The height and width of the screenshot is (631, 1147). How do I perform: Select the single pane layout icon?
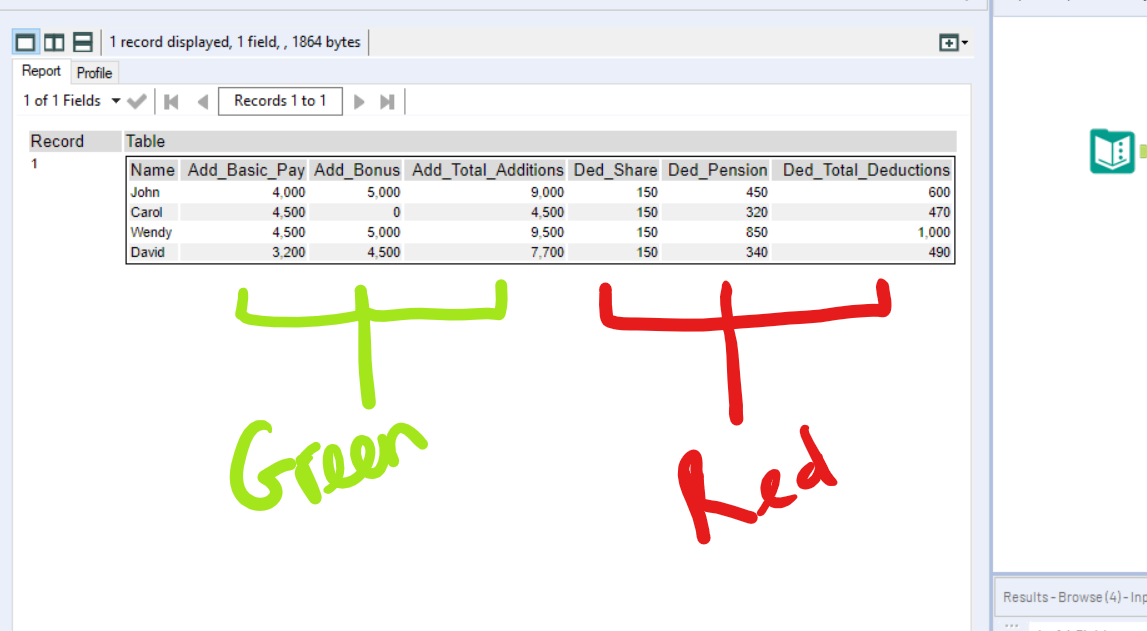(x=25, y=41)
